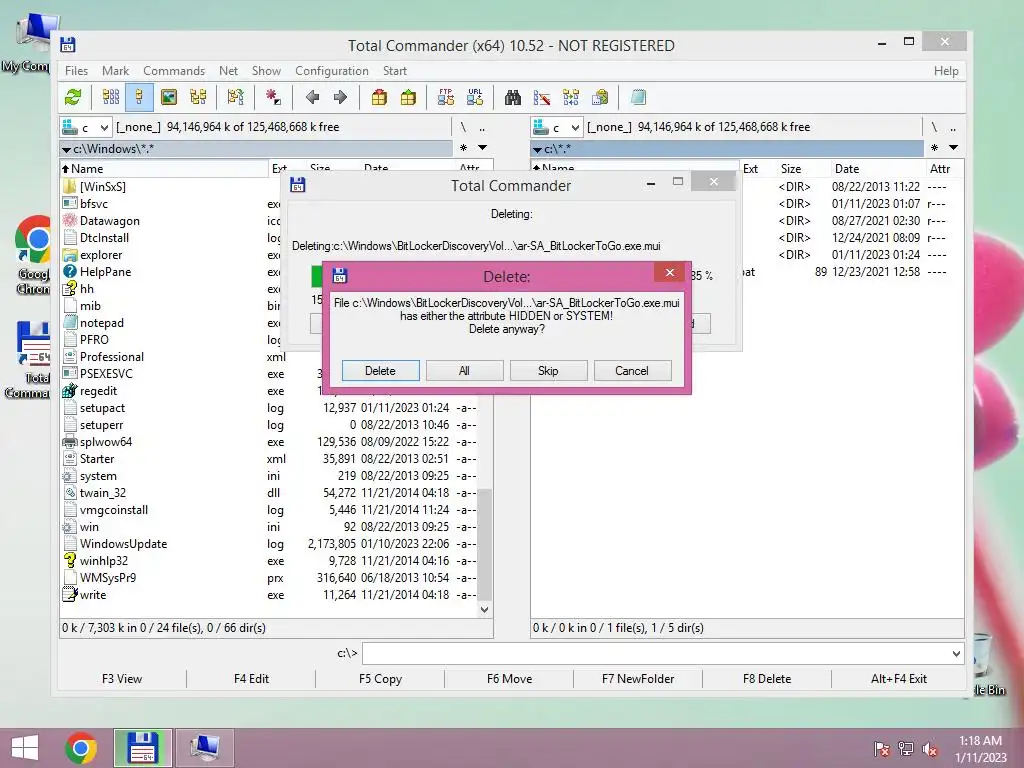Screen dimensions: 1024x768
Task: Open the Mark menu
Action: [115, 71]
